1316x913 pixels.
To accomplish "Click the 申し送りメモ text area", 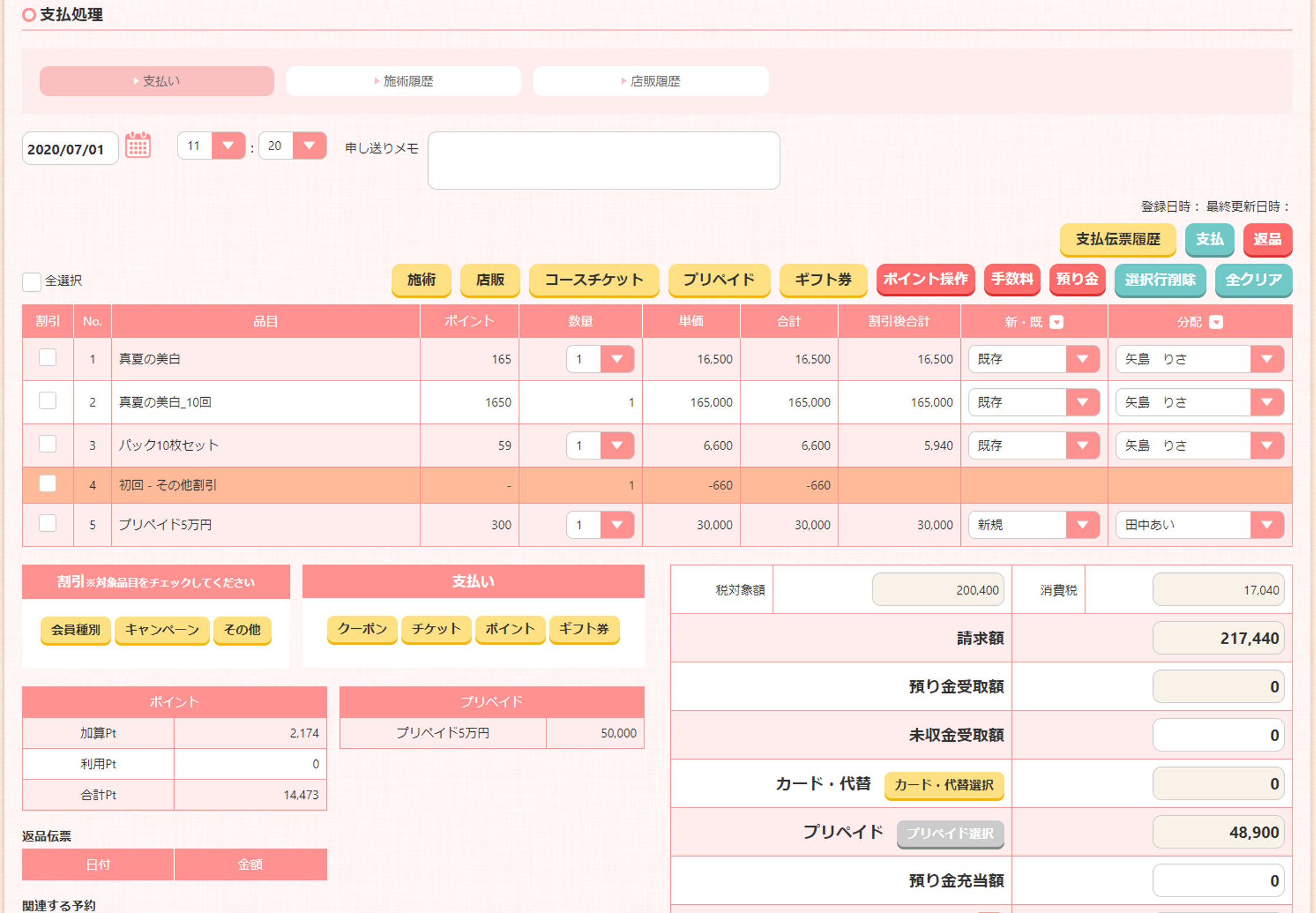I will [604, 161].
